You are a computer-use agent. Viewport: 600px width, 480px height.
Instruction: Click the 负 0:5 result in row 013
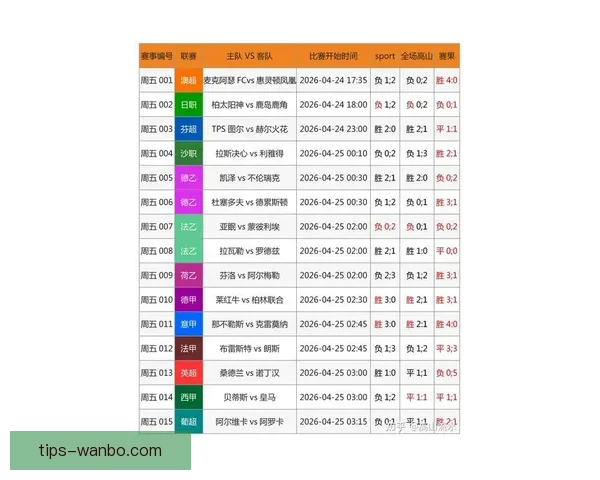click(x=447, y=373)
